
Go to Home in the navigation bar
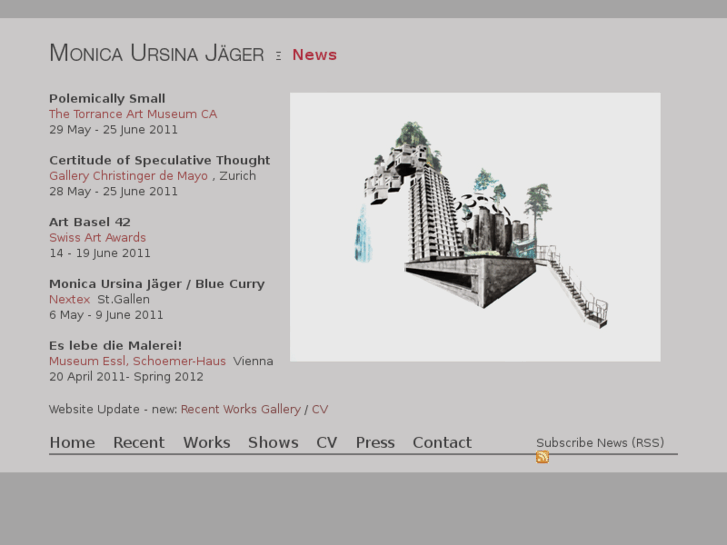72,442
